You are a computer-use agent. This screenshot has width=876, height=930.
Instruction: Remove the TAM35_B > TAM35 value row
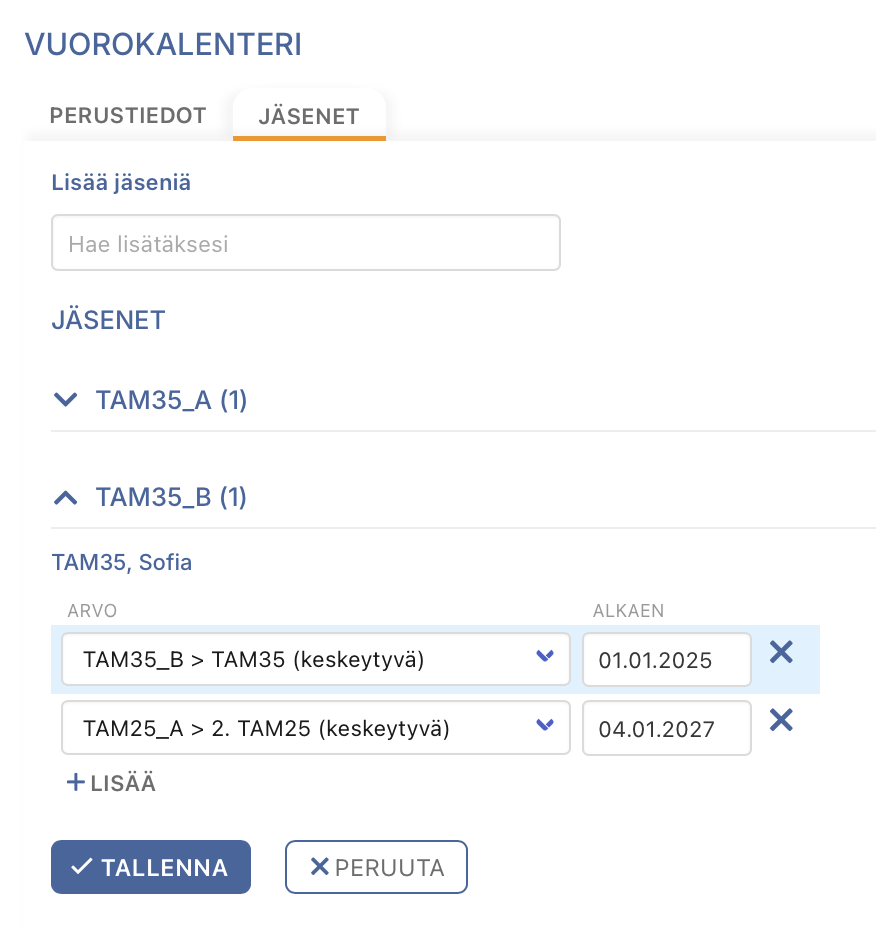781,652
